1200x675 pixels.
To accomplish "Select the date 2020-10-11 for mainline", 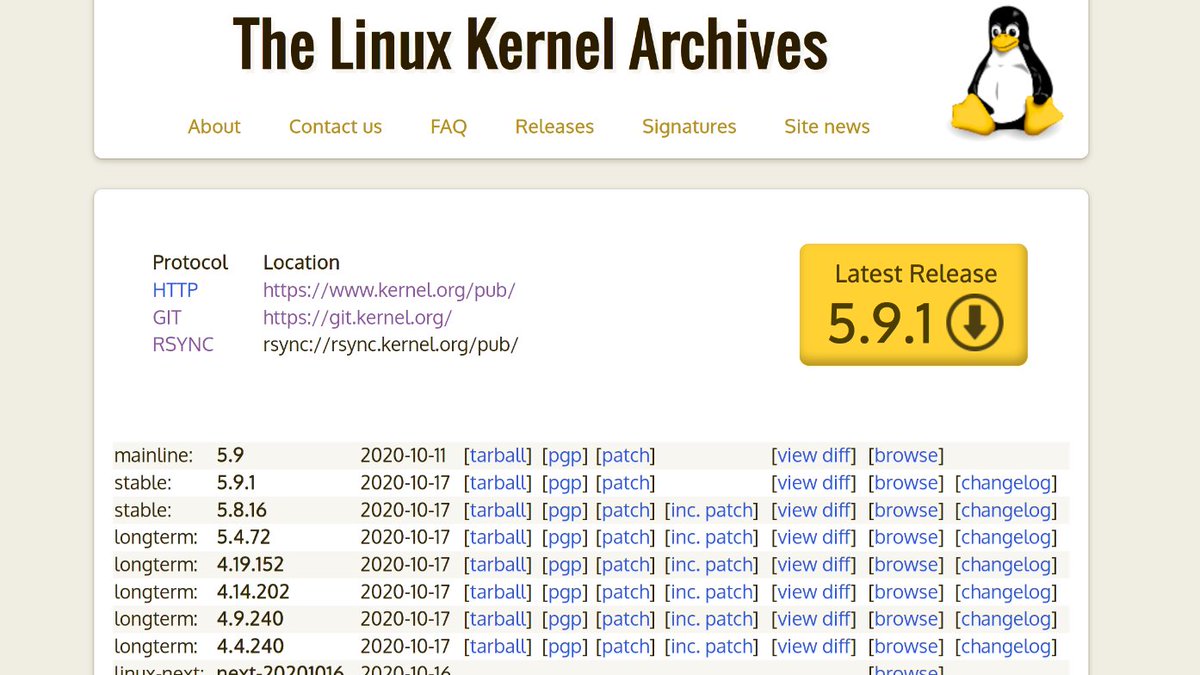I will (x=405, y=455).
